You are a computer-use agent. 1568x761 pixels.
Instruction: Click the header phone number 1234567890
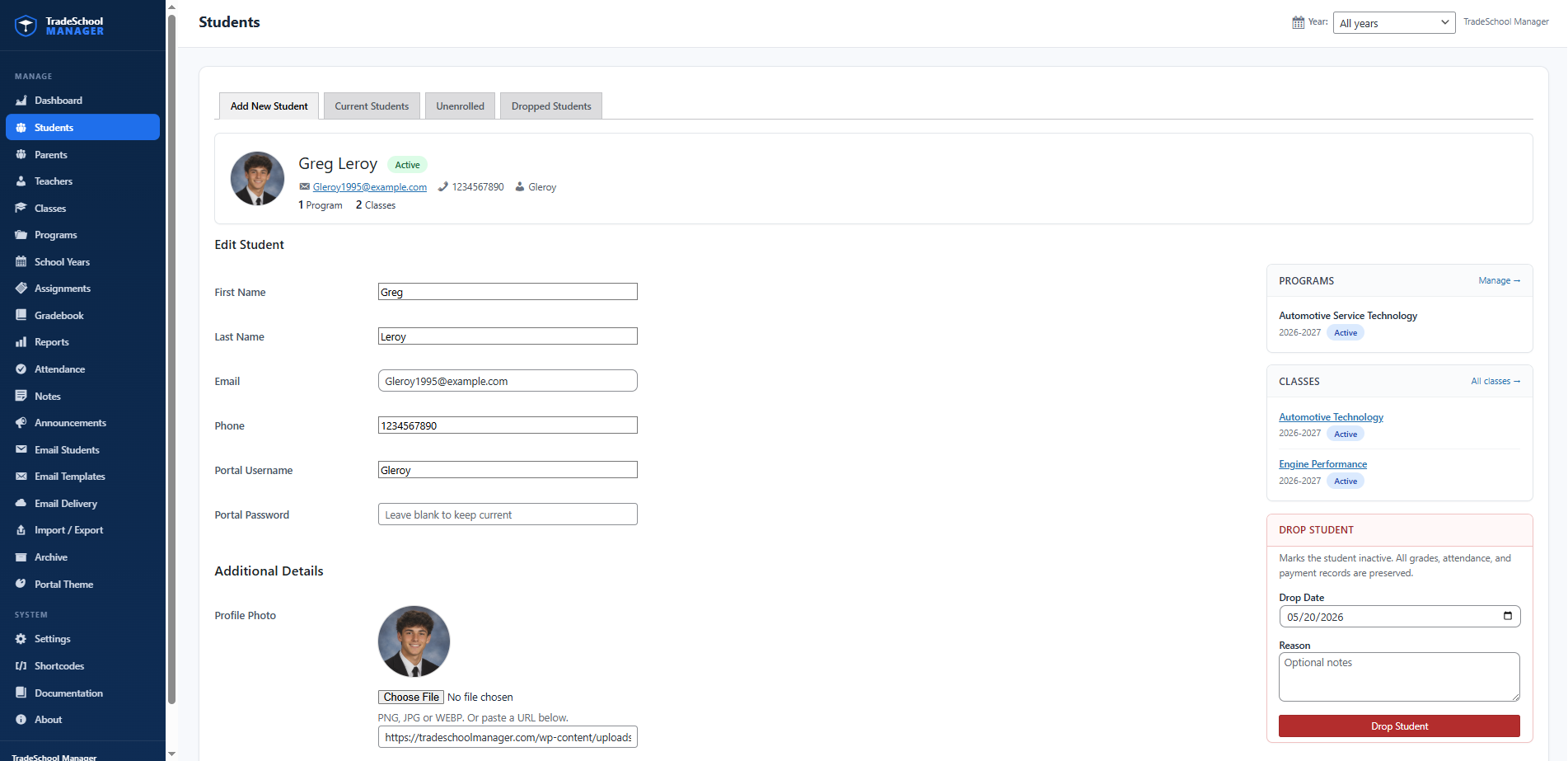[x=478, y=187]
